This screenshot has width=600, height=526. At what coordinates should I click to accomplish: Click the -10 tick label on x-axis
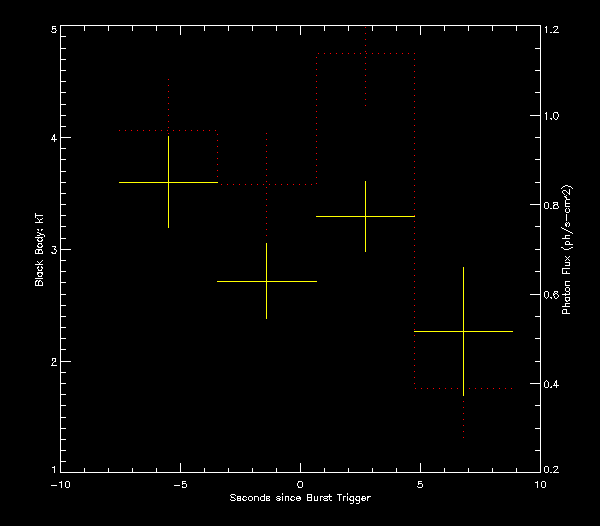click(x=61, y=485)
